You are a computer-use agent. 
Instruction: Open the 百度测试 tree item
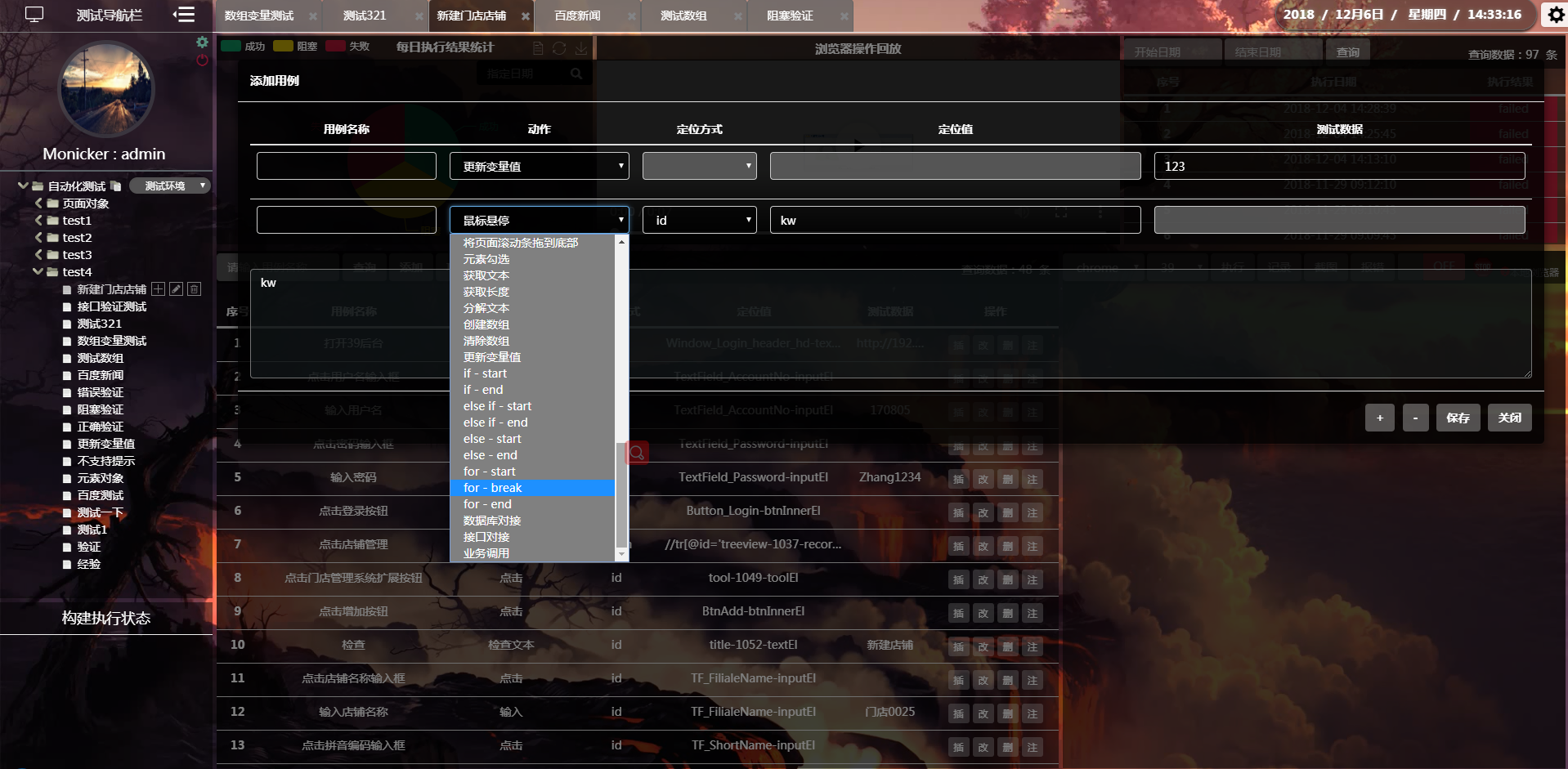(x=101, y=495)
